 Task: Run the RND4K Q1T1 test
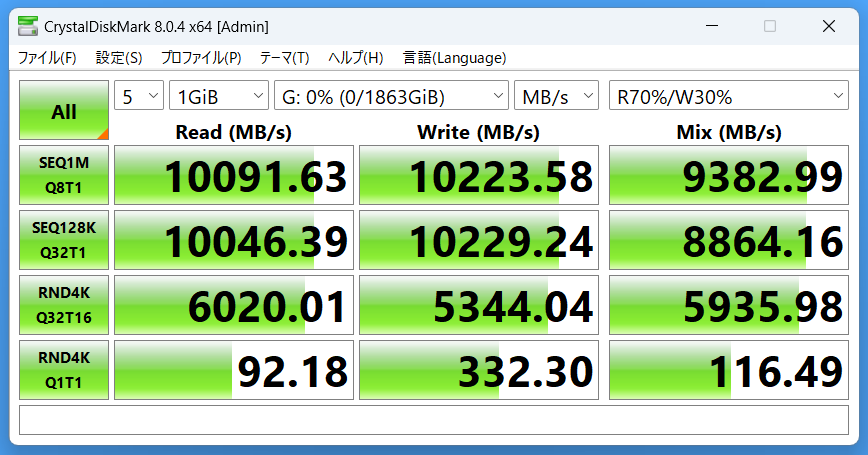click(64, 370)
